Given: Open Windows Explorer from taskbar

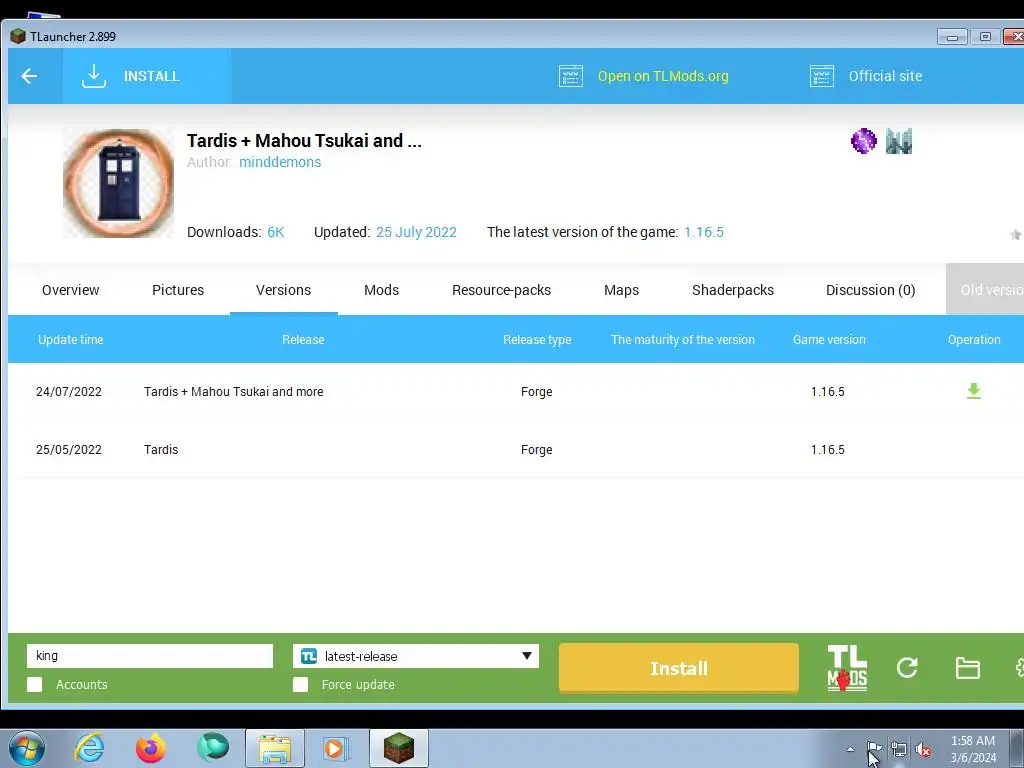Looking at the screenshot, I should pos(275,748).
